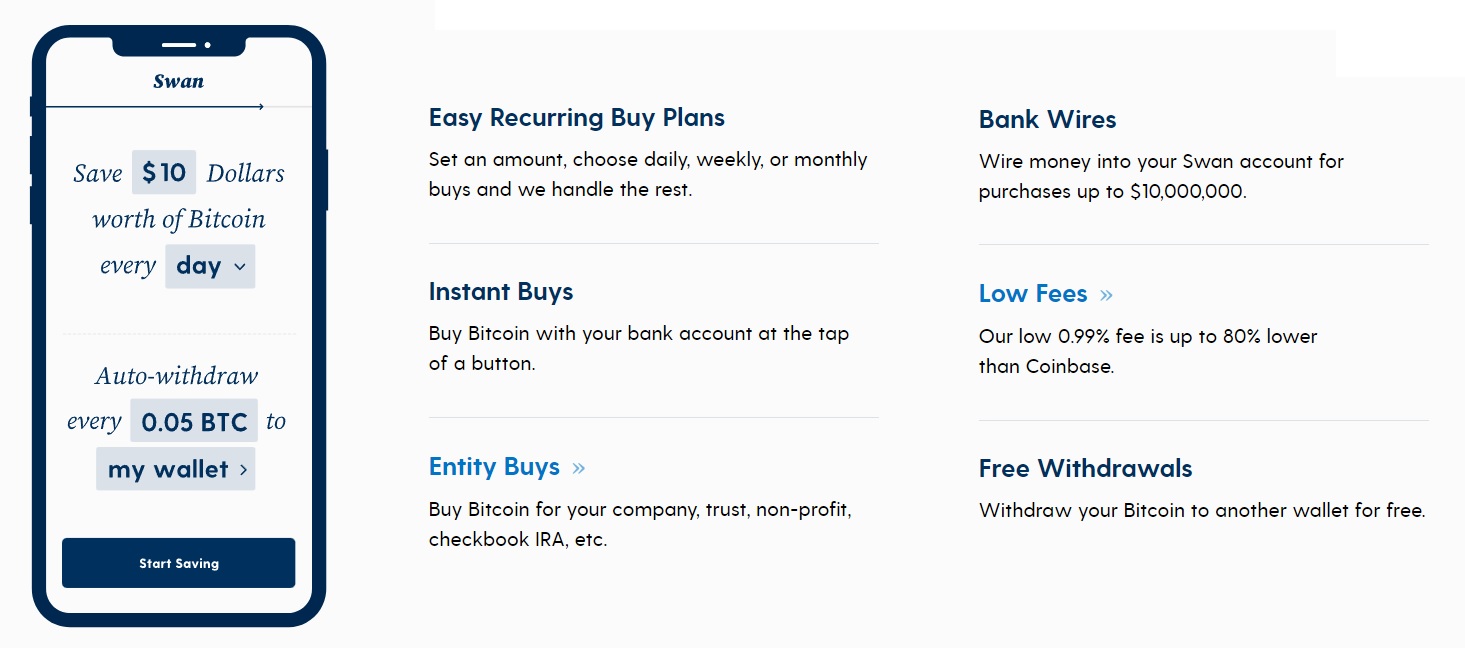Open the frequency dropdown showing day
This screenshot has width=1465, height=648.
pos(210,266)
